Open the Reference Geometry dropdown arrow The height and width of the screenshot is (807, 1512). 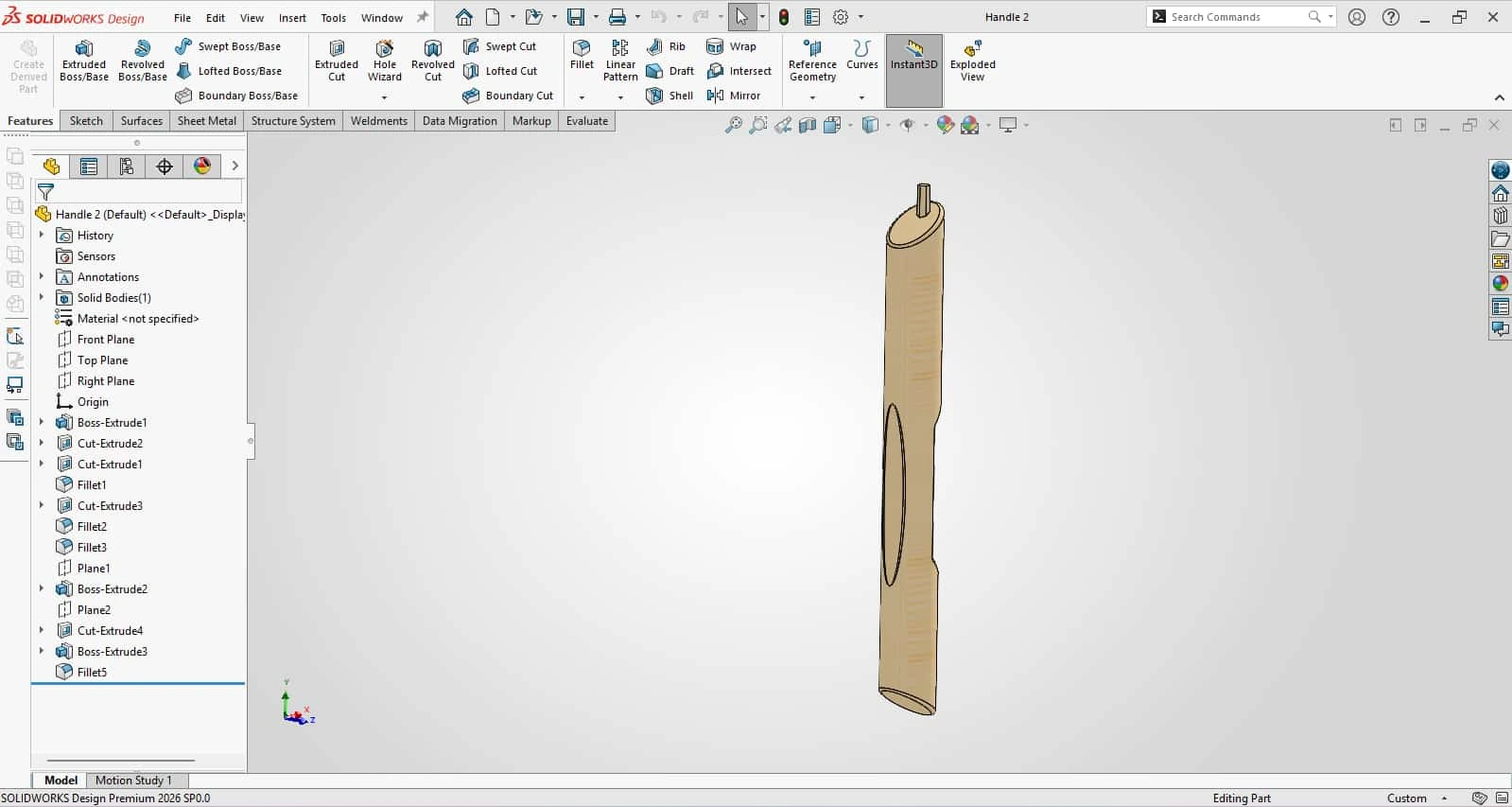point(812,97)
